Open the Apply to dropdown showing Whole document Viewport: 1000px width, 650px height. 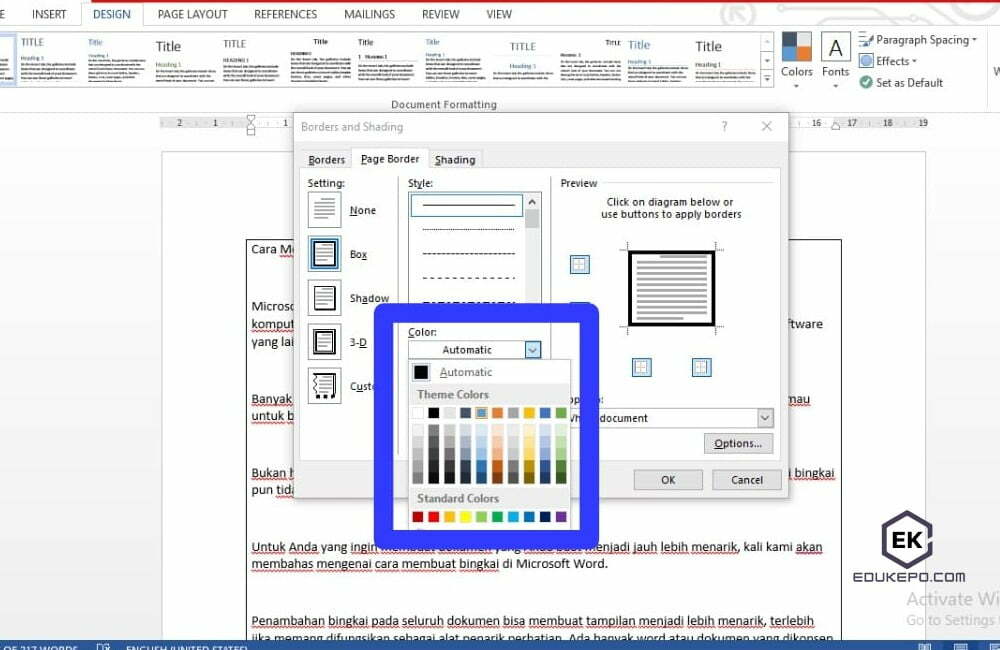tap(764, 417)
